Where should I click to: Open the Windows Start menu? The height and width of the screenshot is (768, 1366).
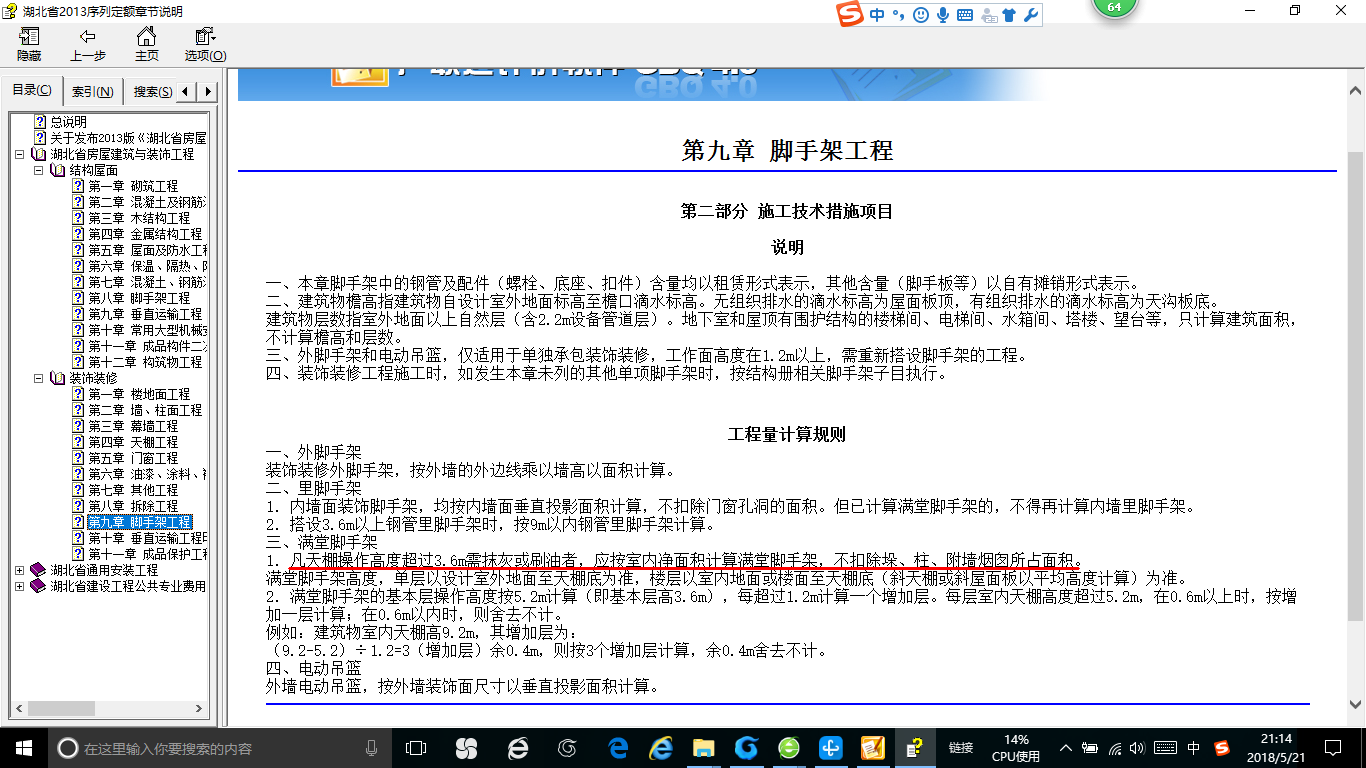[22, 747]
